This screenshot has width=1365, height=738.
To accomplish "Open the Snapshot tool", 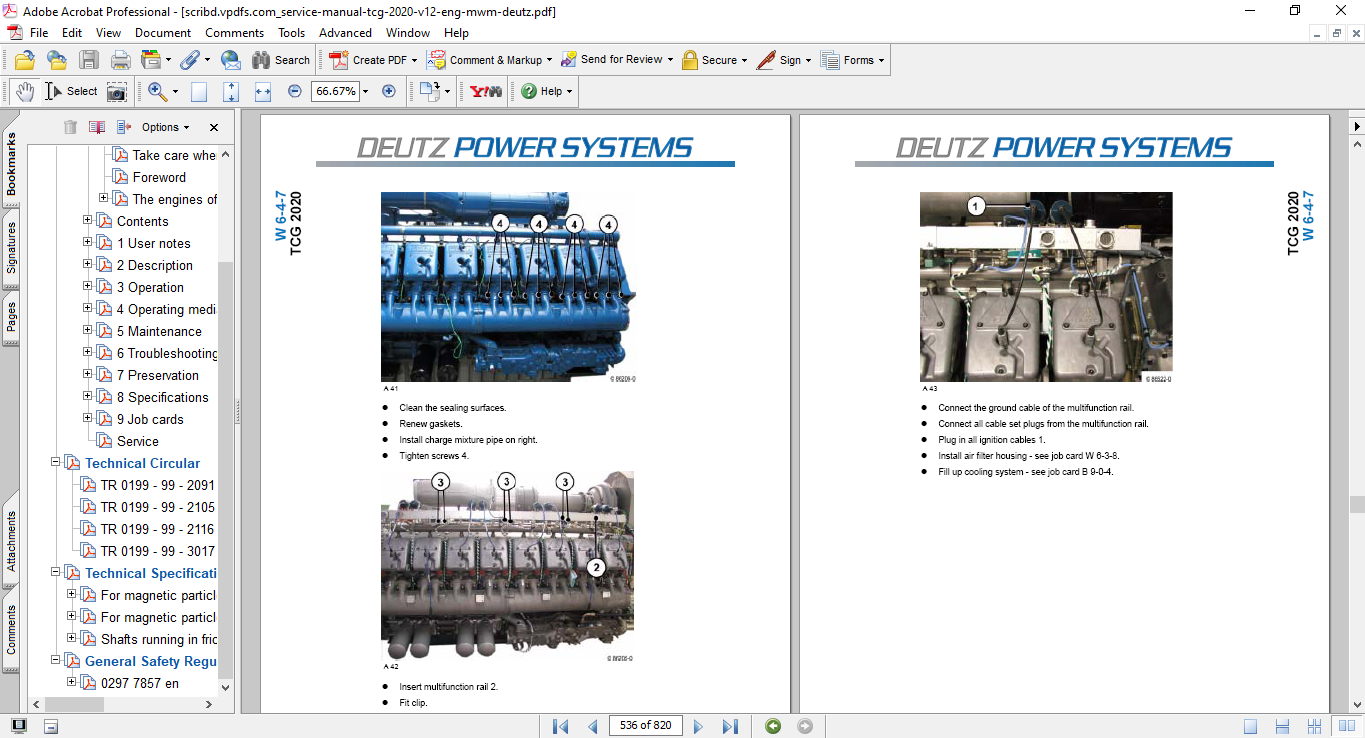I will pyautogui.click(x=117, y=91).
